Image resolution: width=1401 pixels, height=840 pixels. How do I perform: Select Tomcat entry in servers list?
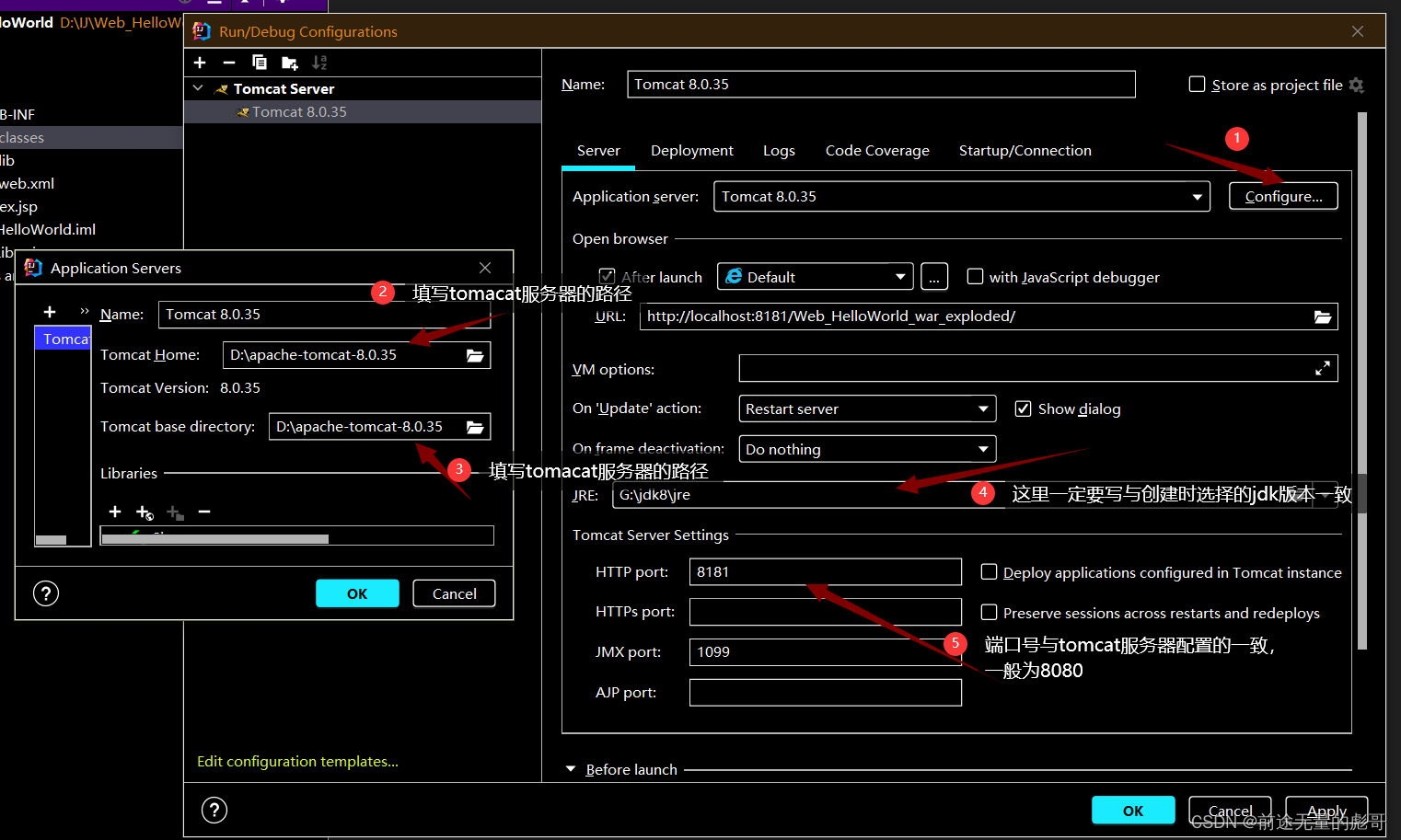63,339
